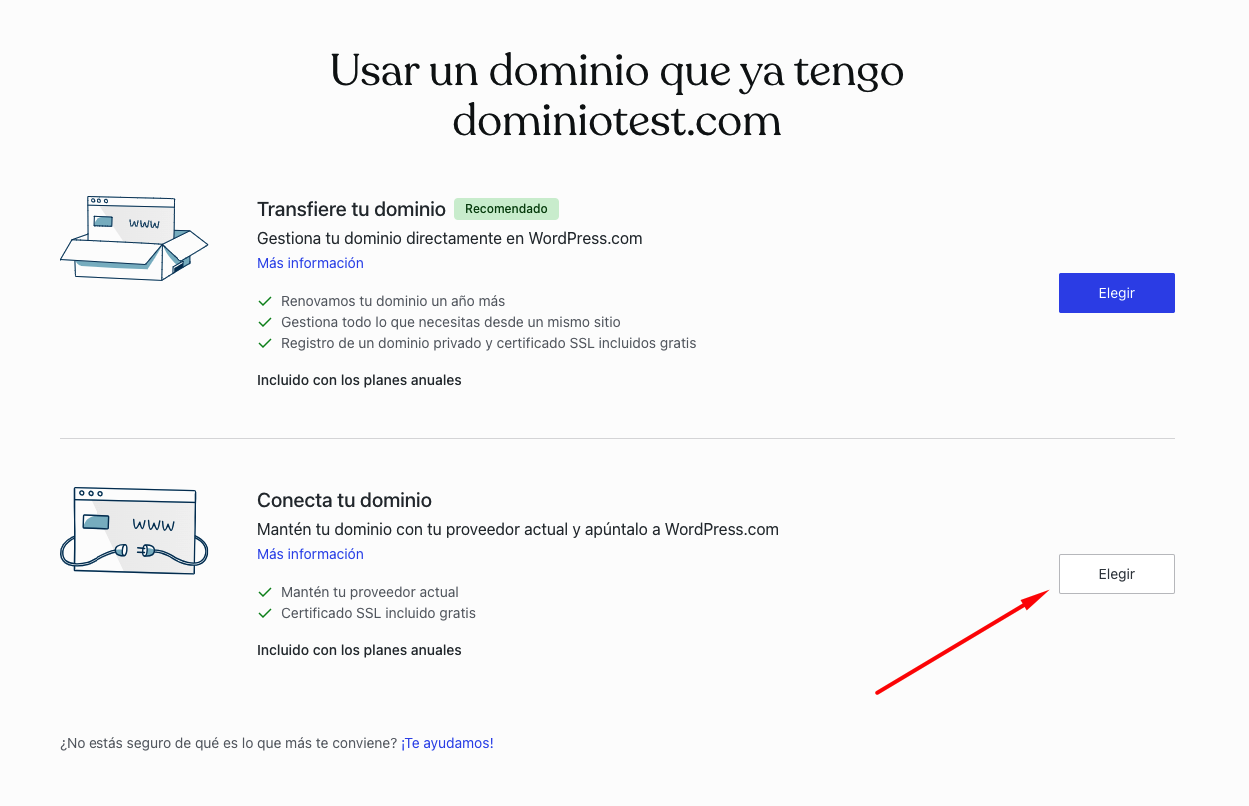
Task: Open Más información under Transfiere tu dominio
Action: [310, 263]
